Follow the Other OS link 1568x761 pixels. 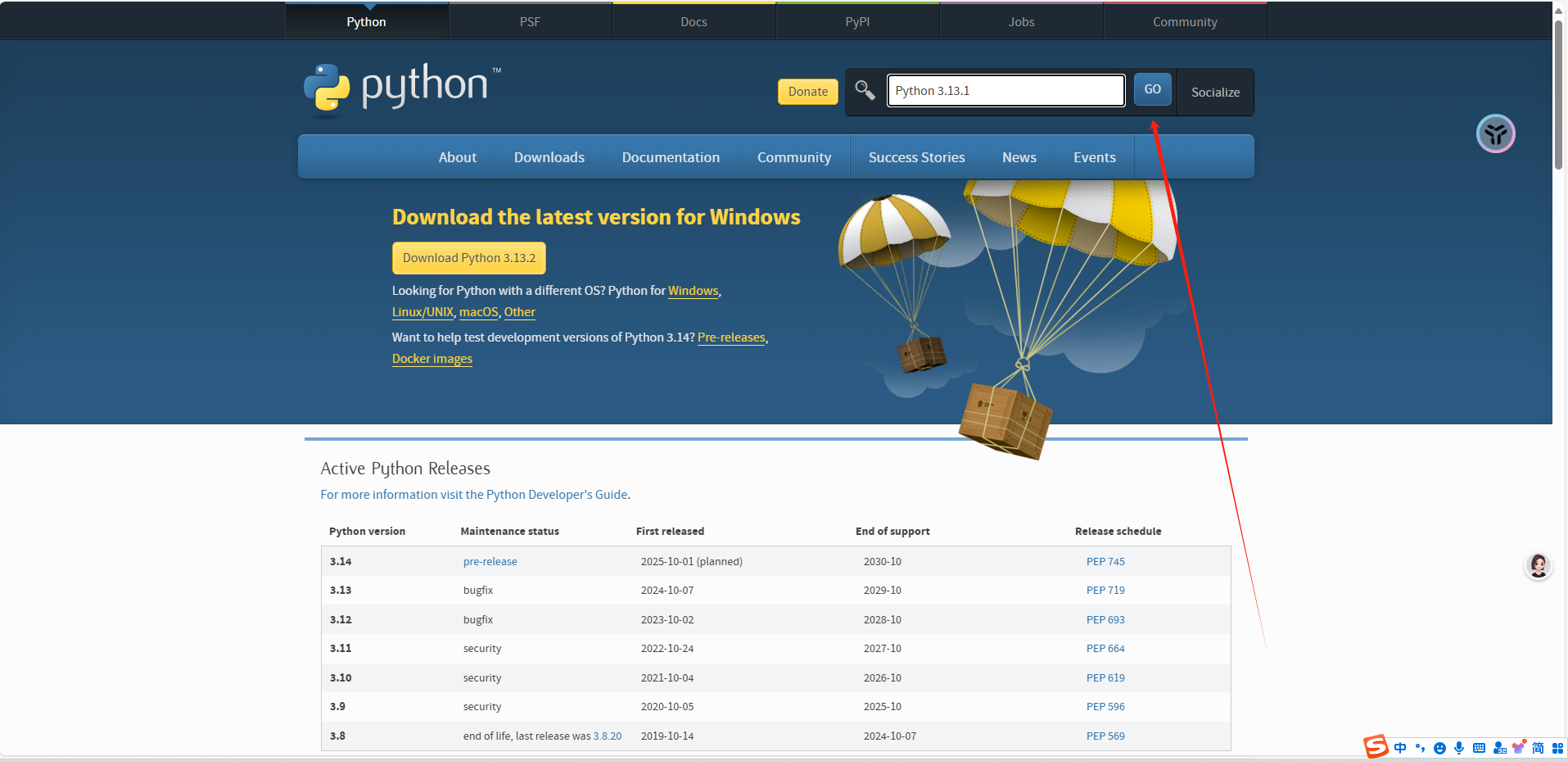pos(519,312)
